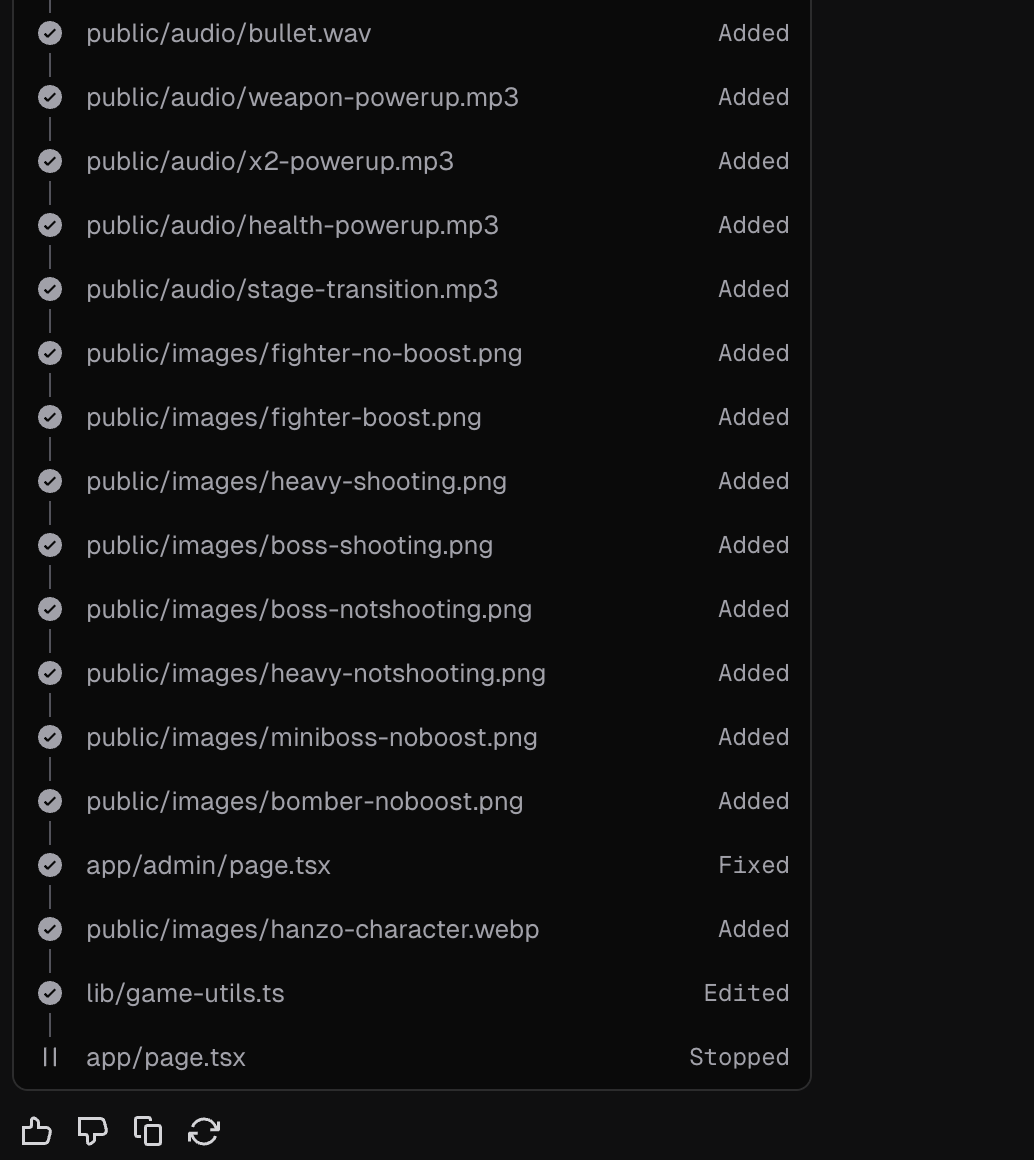Select the app/page.tsx file entry
The width and height of the screenshot is (1034, 1160).
coord(166,1057)
